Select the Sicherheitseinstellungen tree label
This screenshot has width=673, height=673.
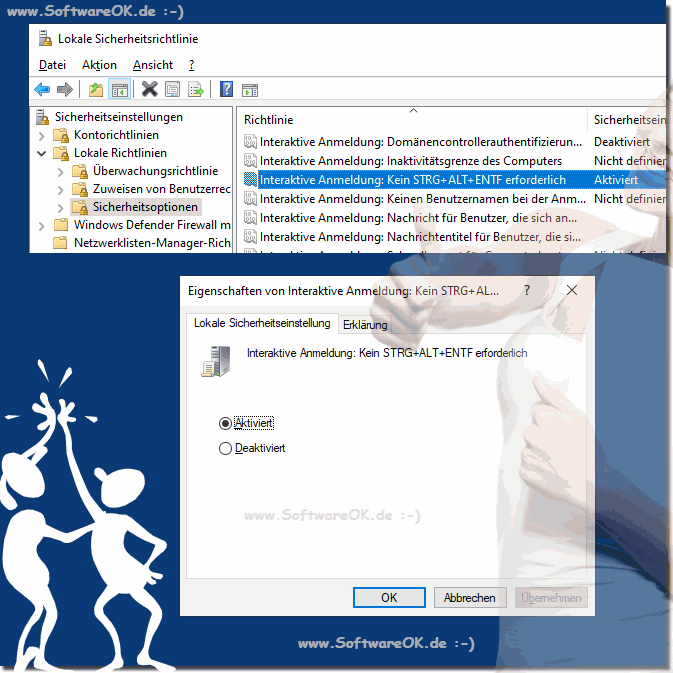(x=119, y=117)
